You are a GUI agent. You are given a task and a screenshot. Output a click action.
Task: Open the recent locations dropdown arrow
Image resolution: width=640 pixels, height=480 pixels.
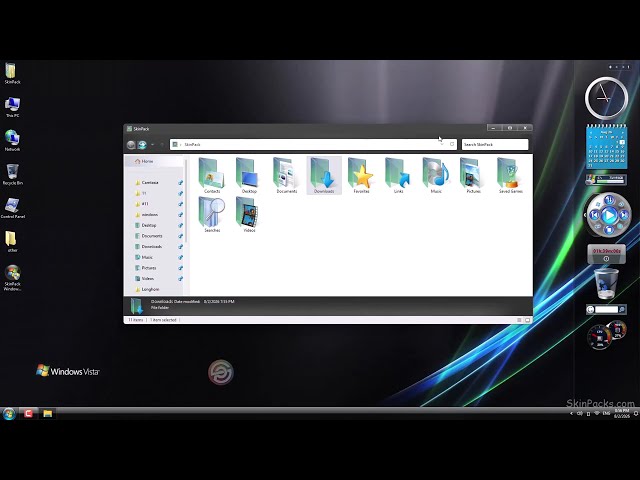coord(152,144)
